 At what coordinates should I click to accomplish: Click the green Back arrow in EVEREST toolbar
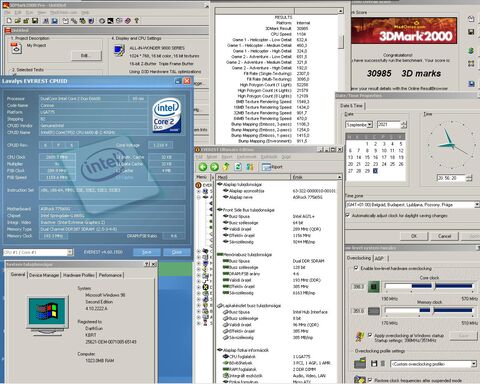point(203,167)
